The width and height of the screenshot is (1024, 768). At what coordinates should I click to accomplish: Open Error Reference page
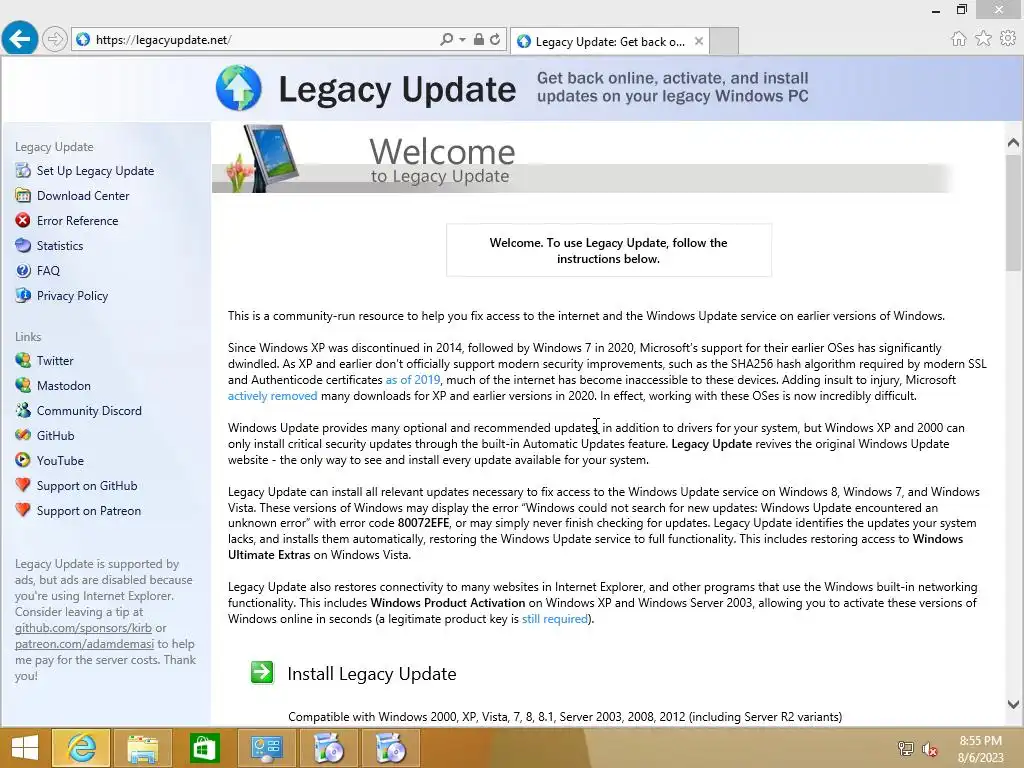[x=78, y=221]
